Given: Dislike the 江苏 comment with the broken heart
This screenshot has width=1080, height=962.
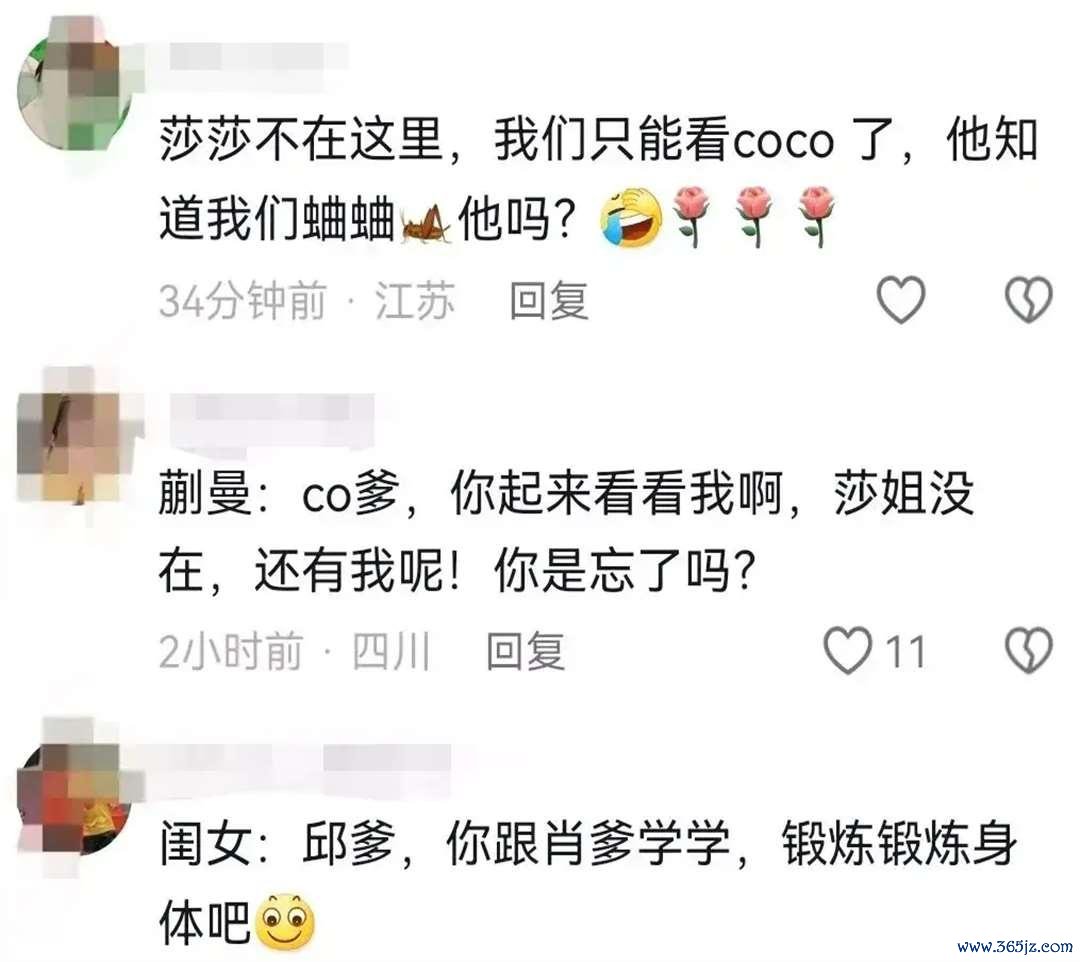Looking at the screenshot, I should [1028, 300].
